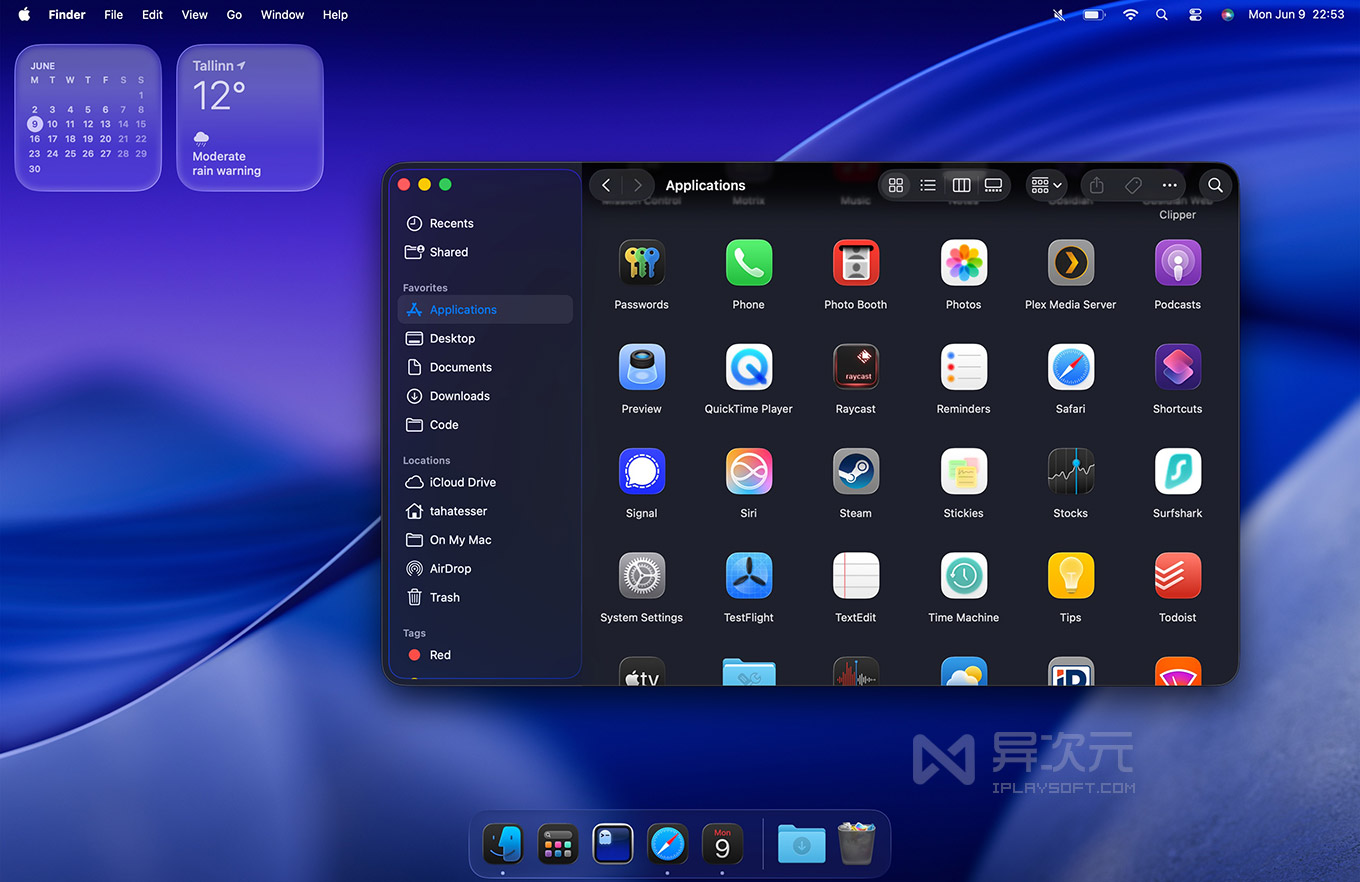Select the Red tag color swatch

pyautogui.click(x=416, y=655)
